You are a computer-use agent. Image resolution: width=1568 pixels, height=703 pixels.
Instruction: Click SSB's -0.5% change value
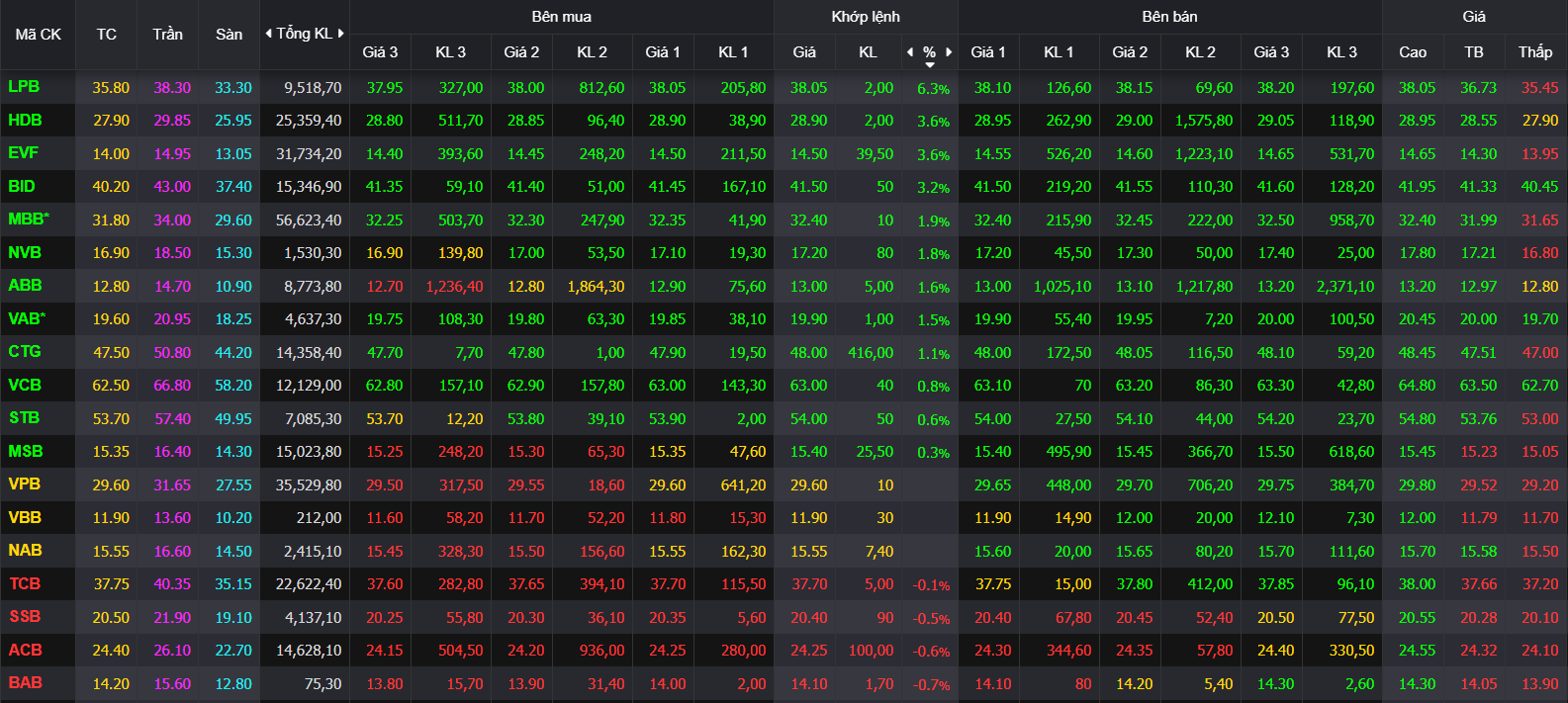[931, 619]
